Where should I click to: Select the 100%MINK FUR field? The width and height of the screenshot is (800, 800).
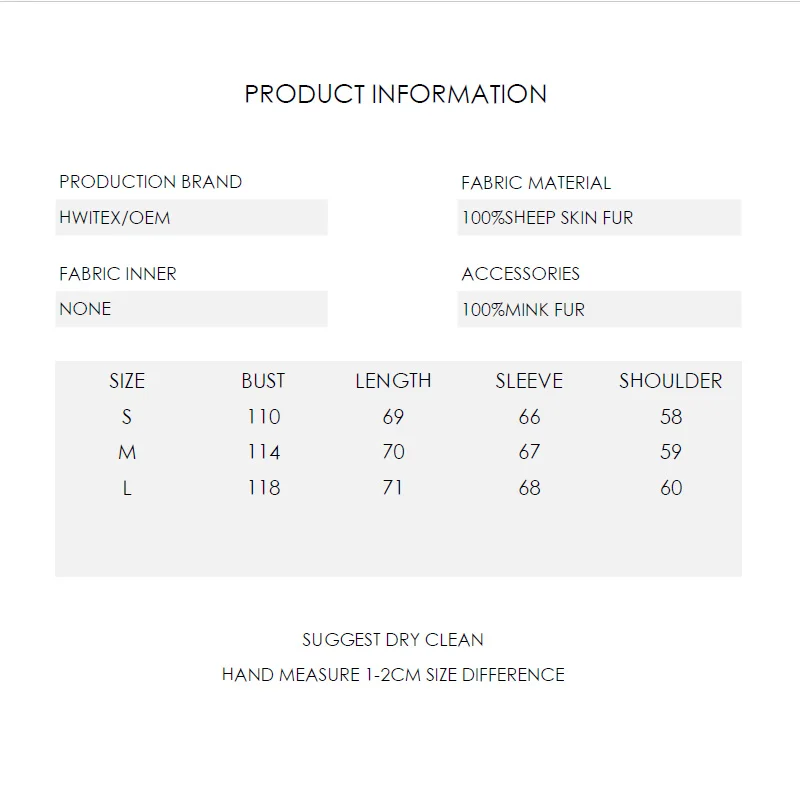598,310
